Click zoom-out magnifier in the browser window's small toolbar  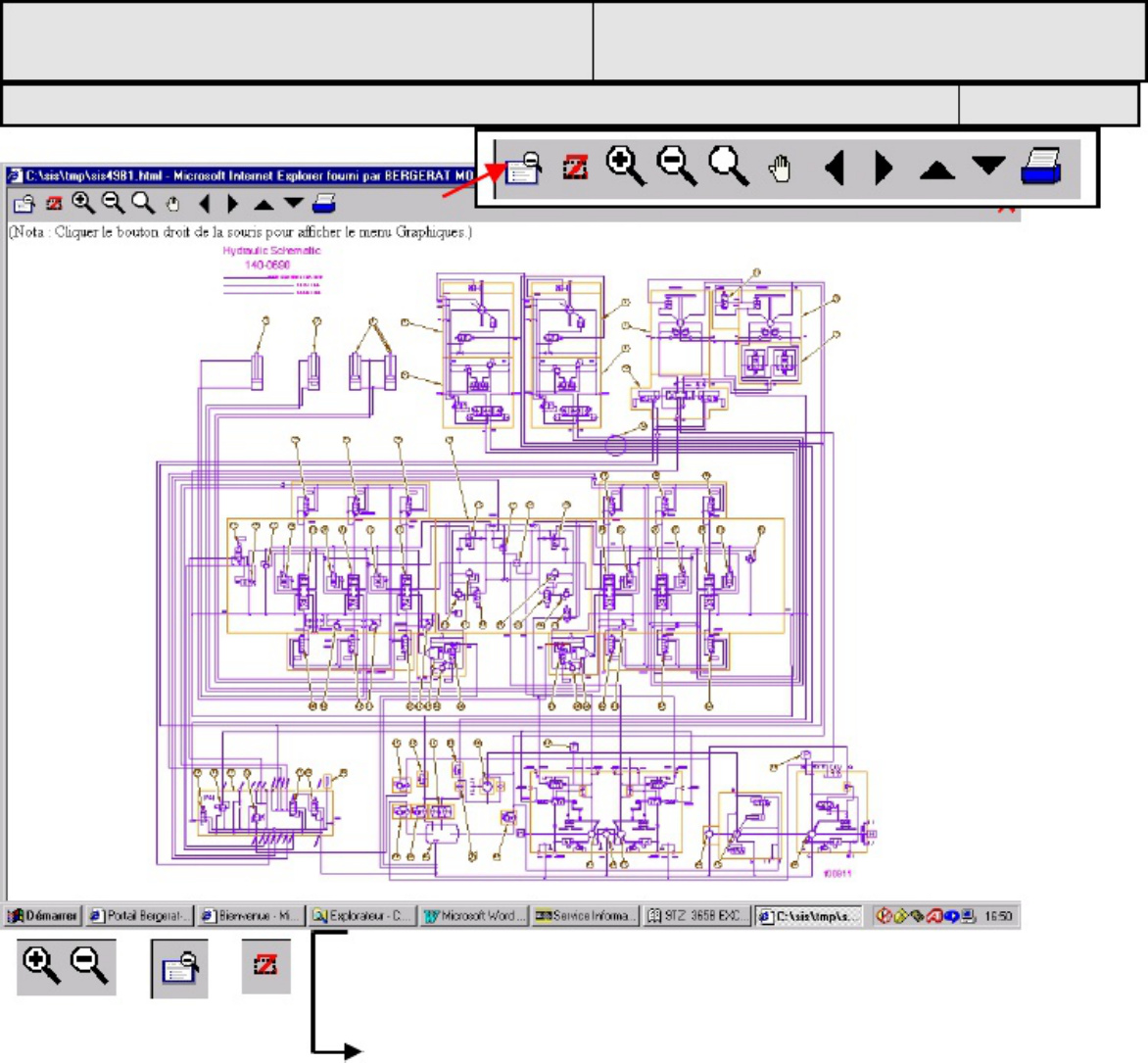[113, 204]
